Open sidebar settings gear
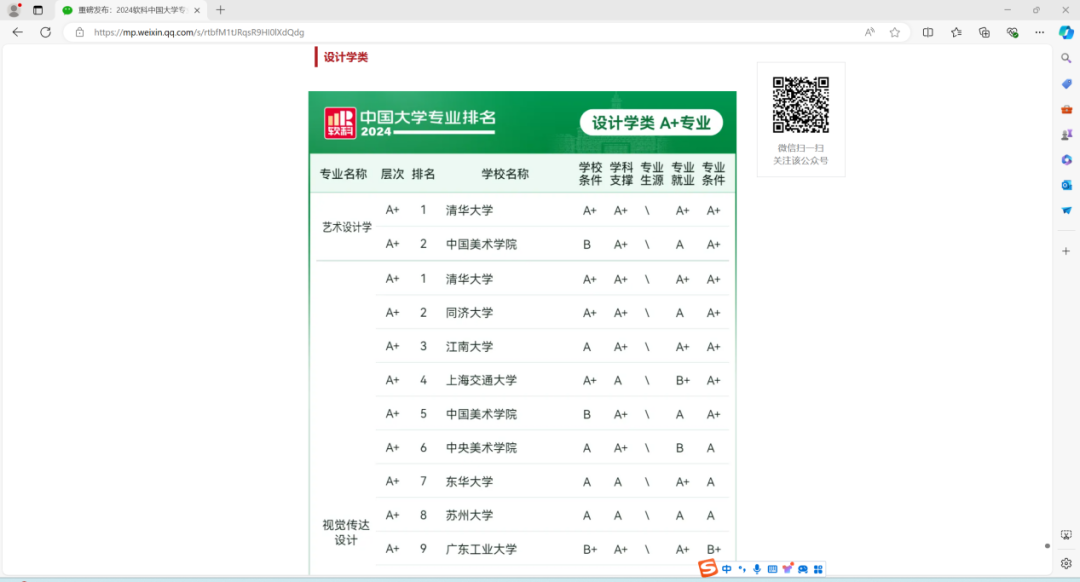 (1066, 563)
